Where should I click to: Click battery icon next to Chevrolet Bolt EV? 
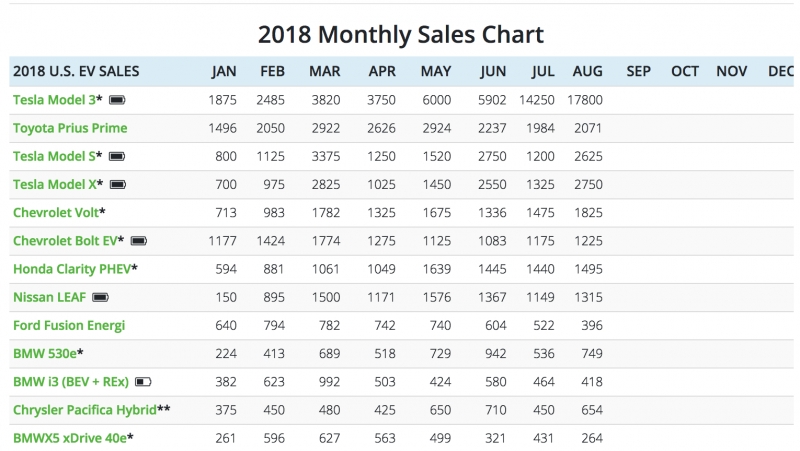(139, 241)
